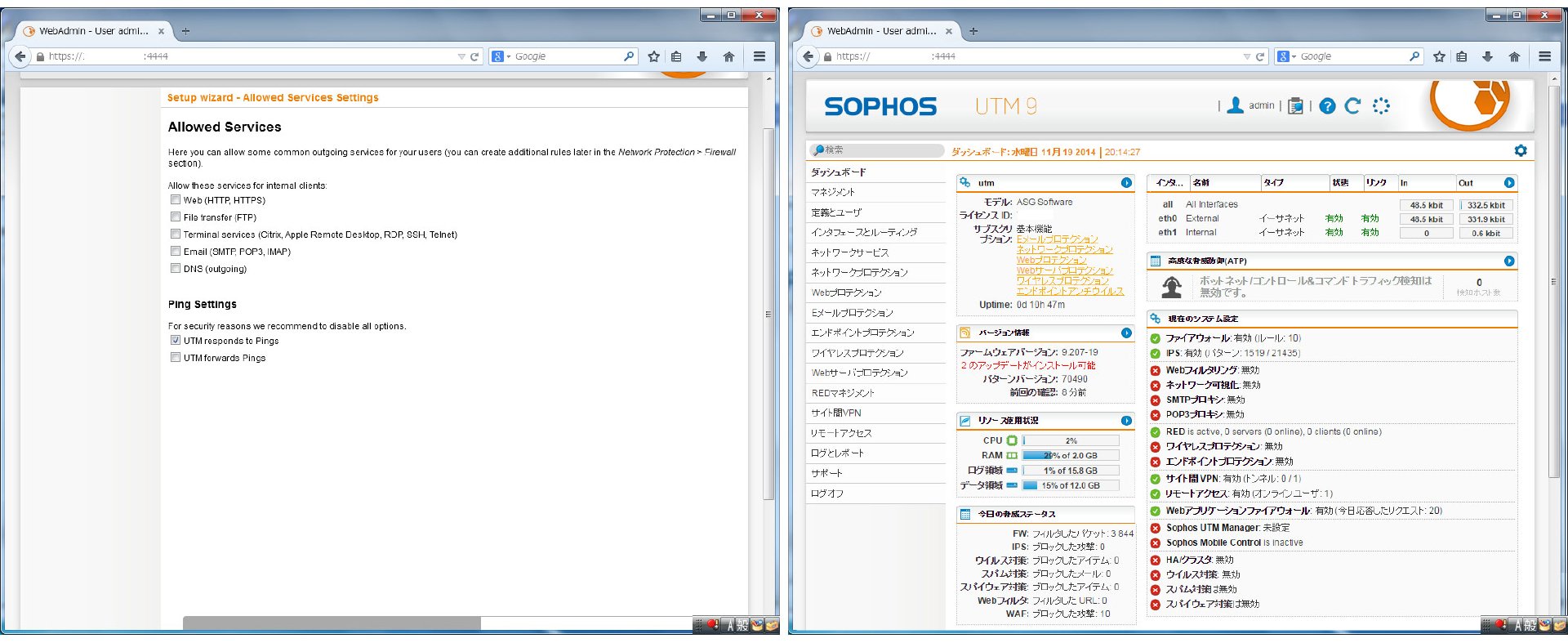Open 定義とユーザ menu item

(875, 212)
